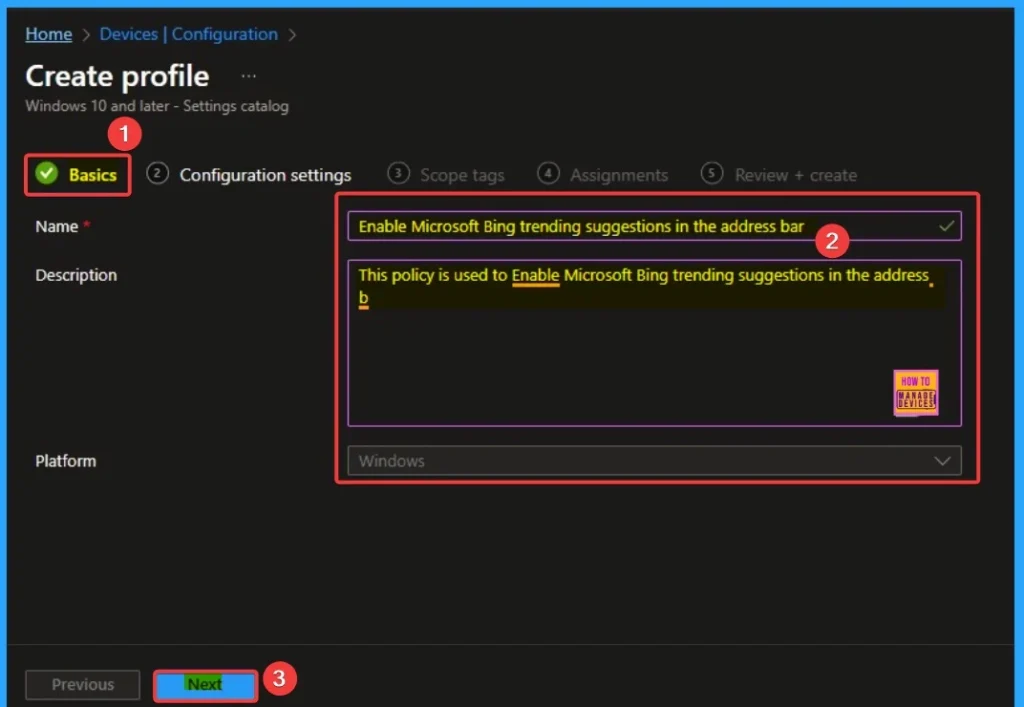Click the step 4 circle icon
The image size is (1024, 707).
pos(549,174)
